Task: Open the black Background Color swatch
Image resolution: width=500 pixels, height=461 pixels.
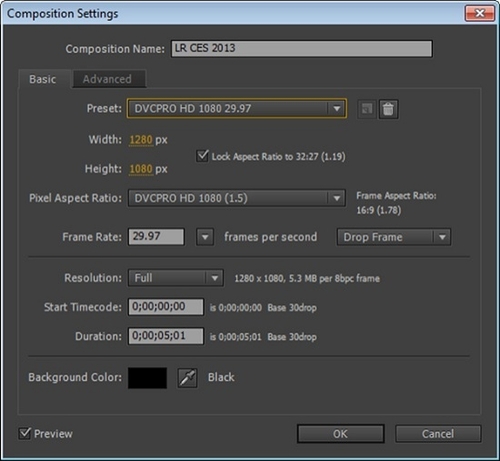Action: click(147, 378)
